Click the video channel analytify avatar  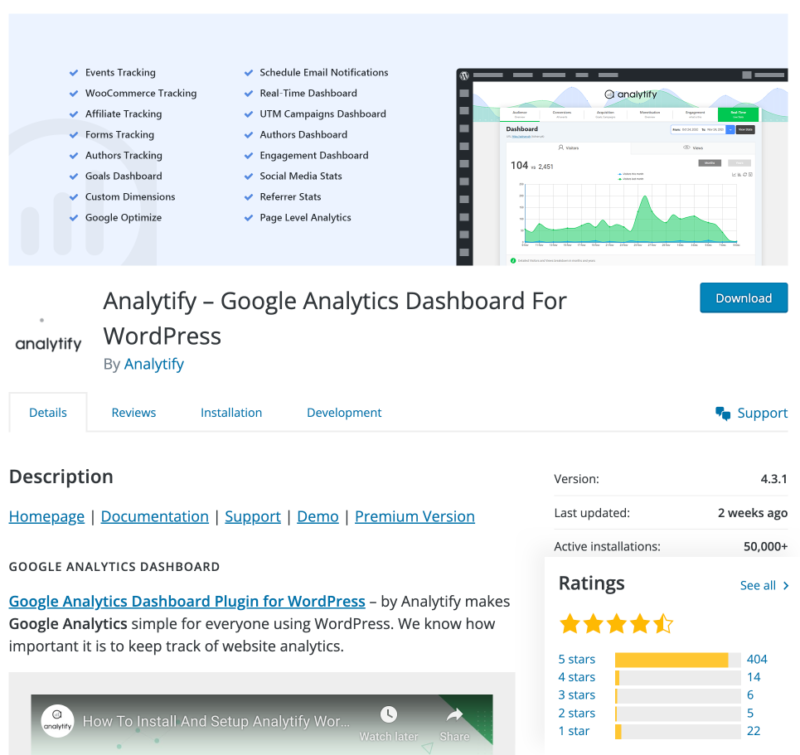tap(57, 721)
